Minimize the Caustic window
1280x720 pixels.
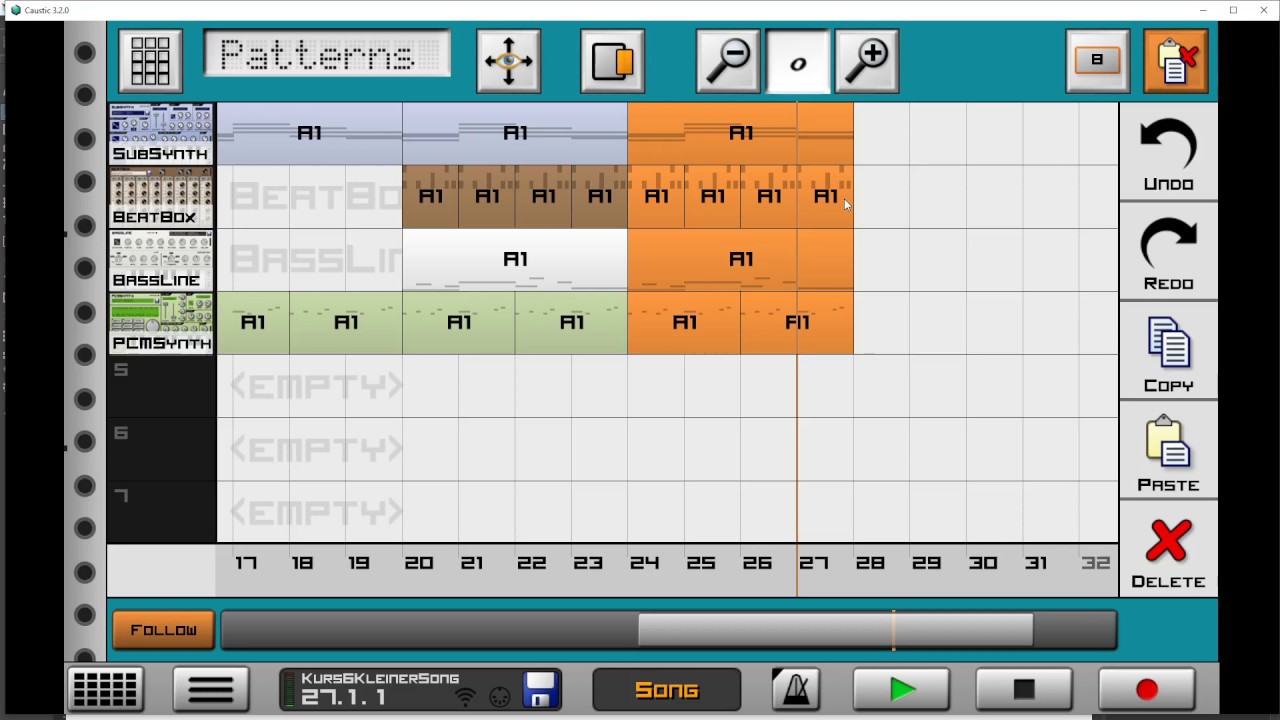click(1203, 10)
